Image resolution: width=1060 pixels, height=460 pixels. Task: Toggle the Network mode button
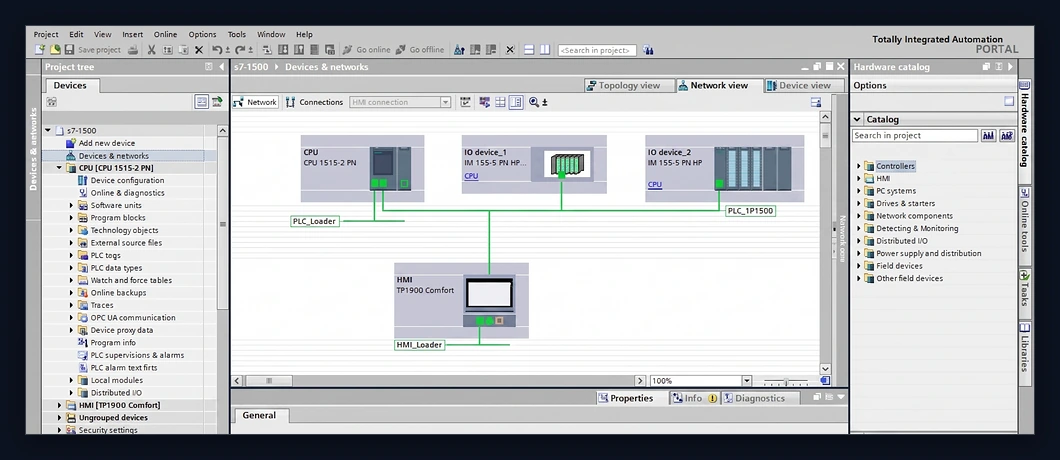coord(255,102)
